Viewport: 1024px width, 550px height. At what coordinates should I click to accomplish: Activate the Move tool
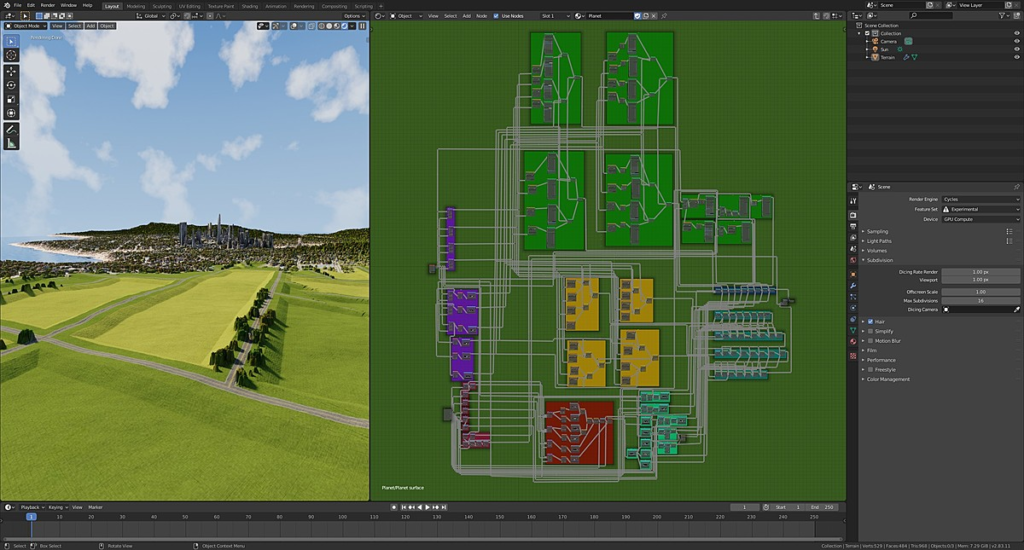(11, 71)
